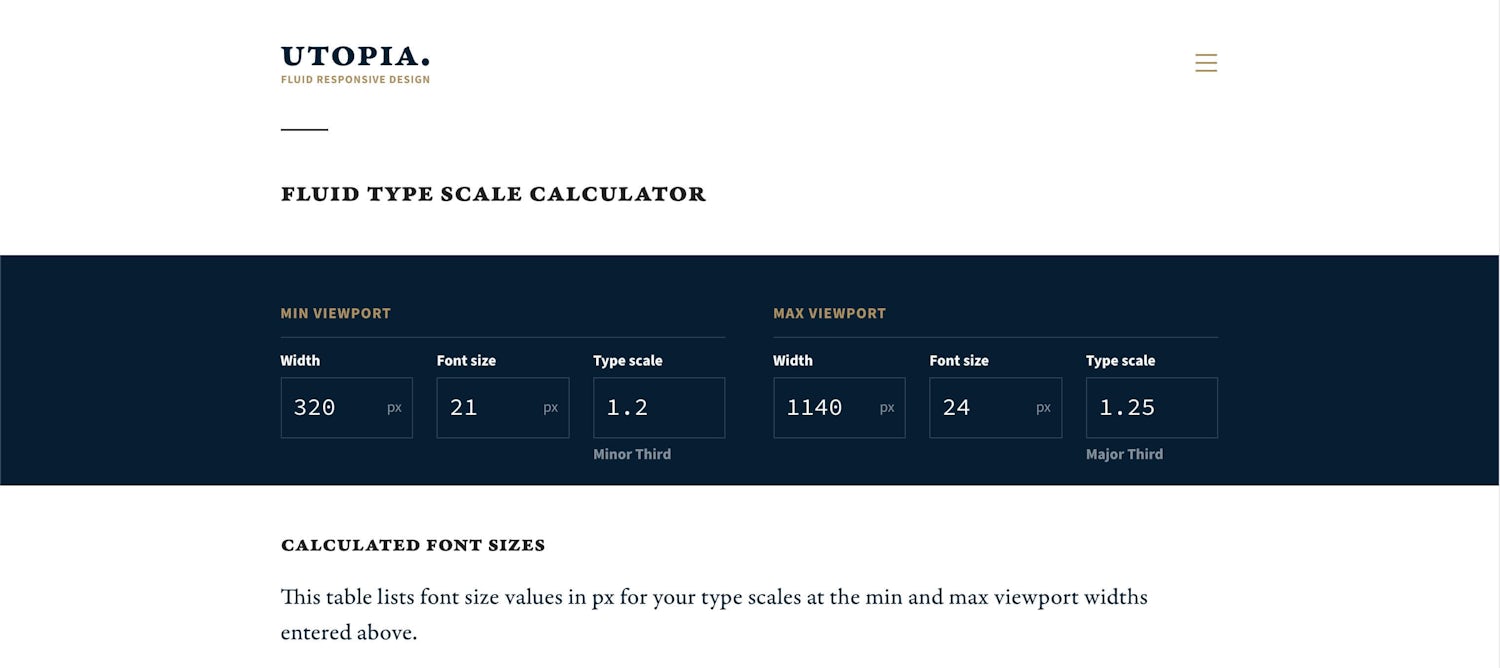Click the MIN VIEWPORT section heading
Viewport: 1500px width, 668px height.
tap(335, 313)
